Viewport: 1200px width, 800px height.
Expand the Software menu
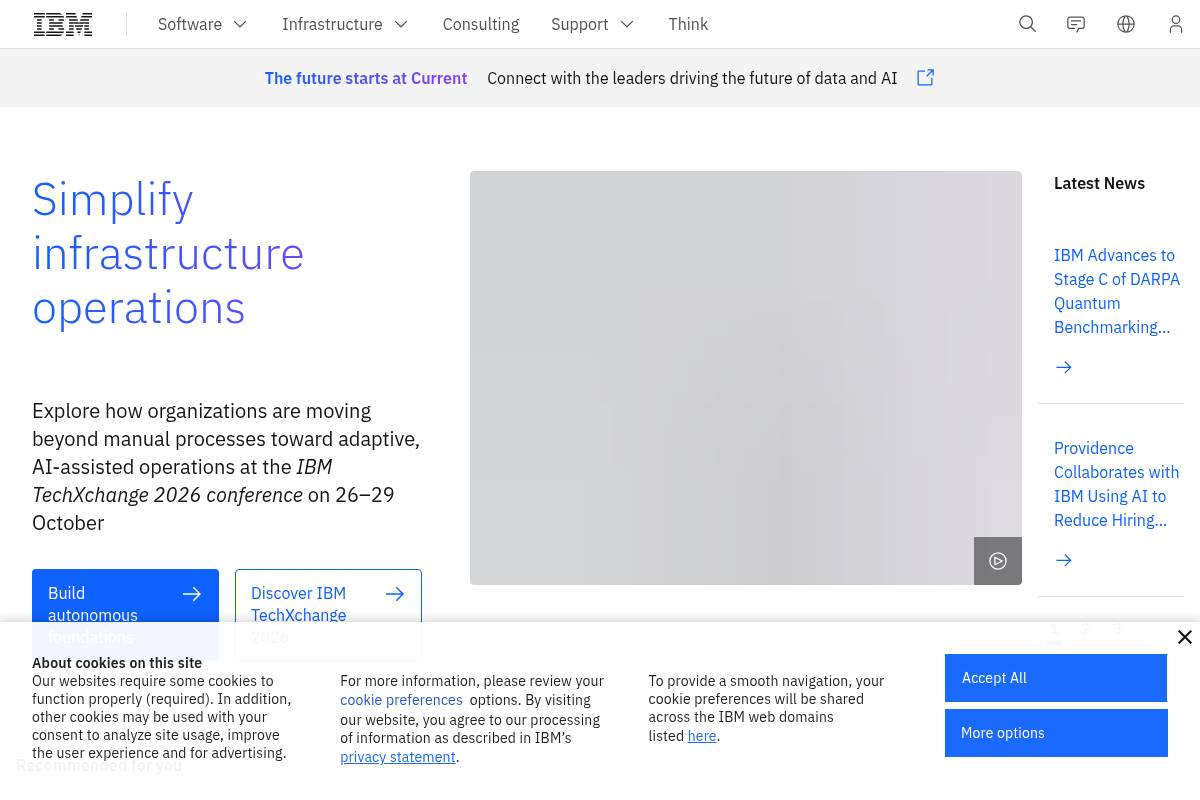[203, 24]
